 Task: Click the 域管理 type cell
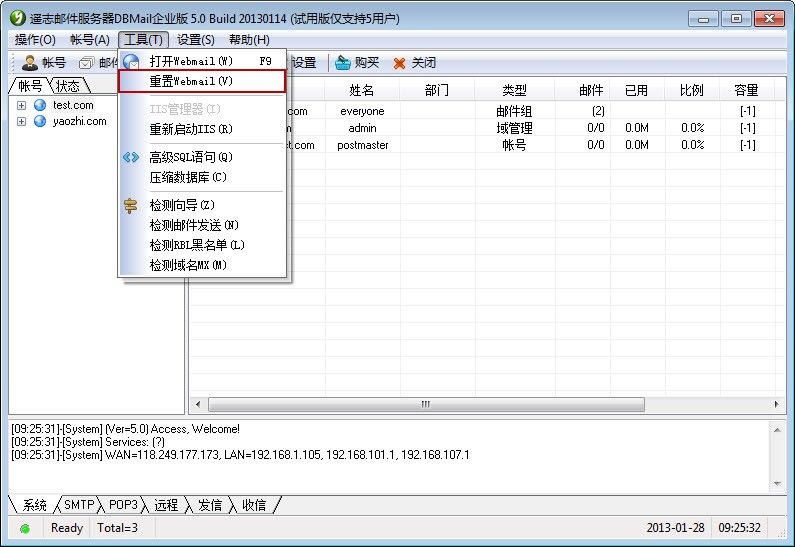click(x=515, y=128)
